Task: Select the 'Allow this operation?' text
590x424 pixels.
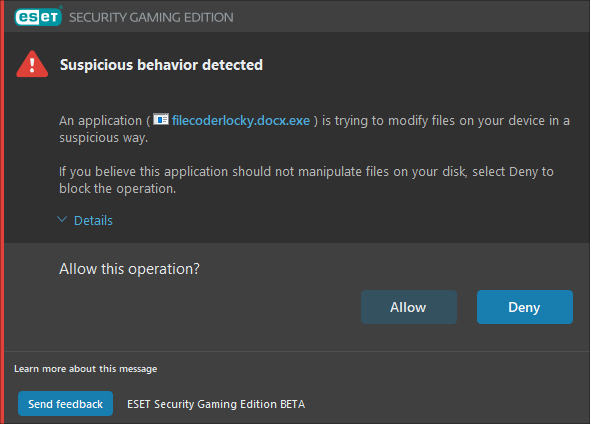Action: (129, 269)
